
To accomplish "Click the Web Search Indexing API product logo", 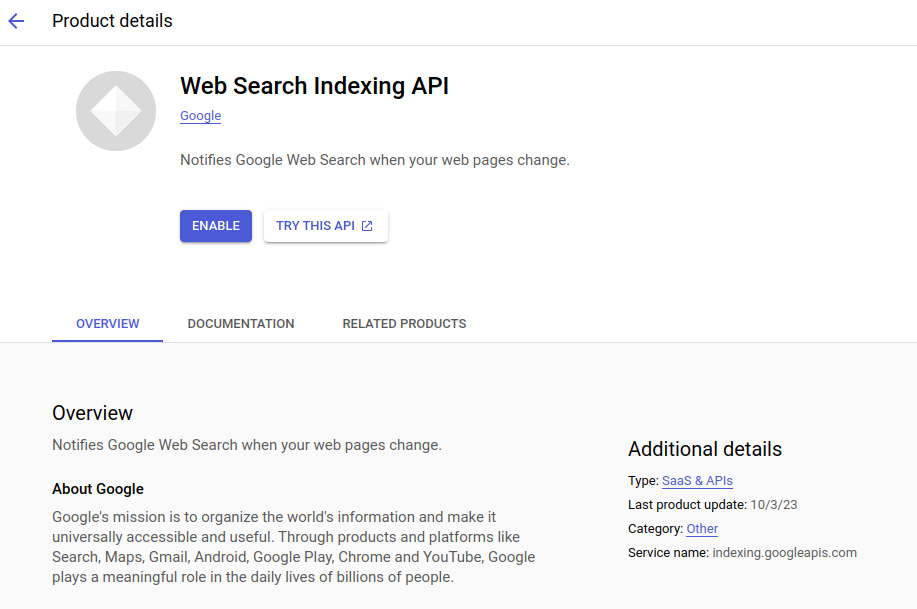I will tap(116, 111).
